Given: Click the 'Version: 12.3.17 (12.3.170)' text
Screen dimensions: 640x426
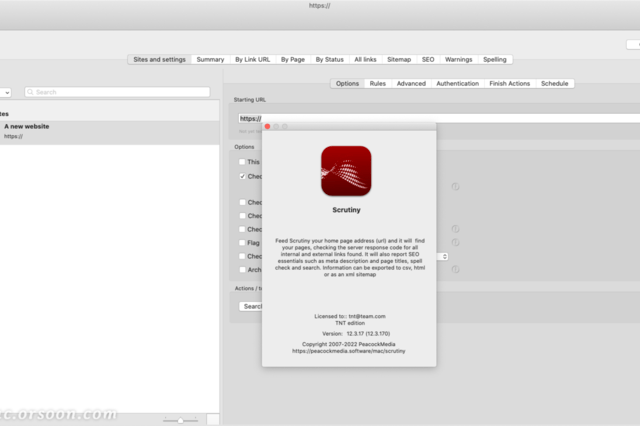Looking at the screenshot, I should click(x=356, y=333).
